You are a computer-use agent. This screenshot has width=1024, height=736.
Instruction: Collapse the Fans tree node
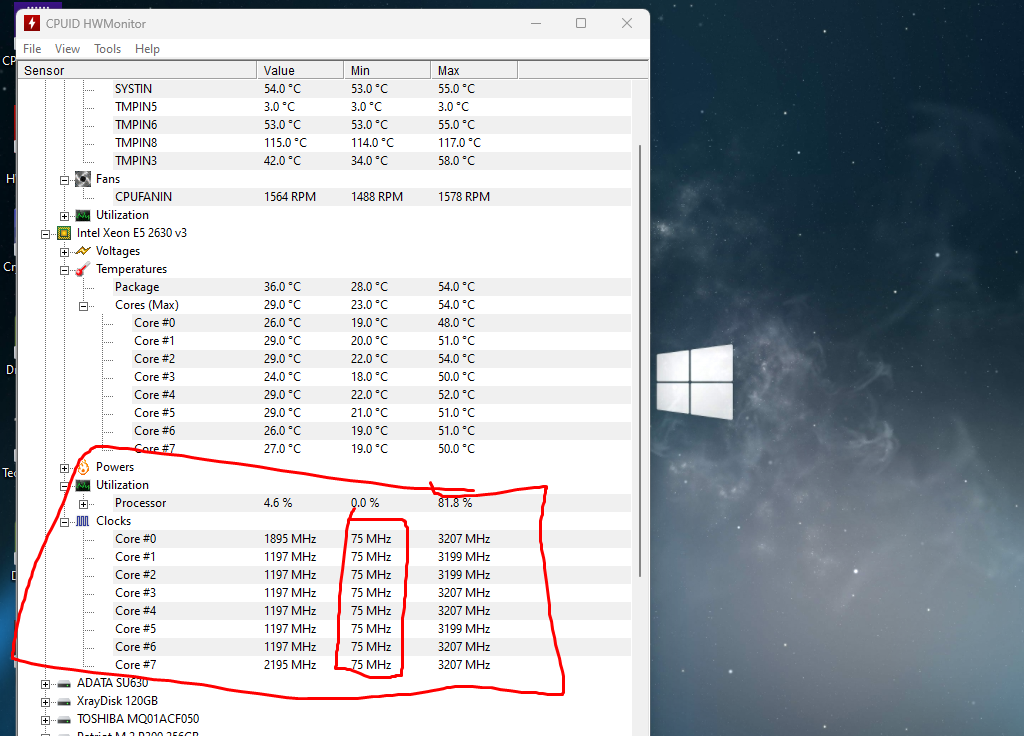pyautogui.click(x=64, y=180)
